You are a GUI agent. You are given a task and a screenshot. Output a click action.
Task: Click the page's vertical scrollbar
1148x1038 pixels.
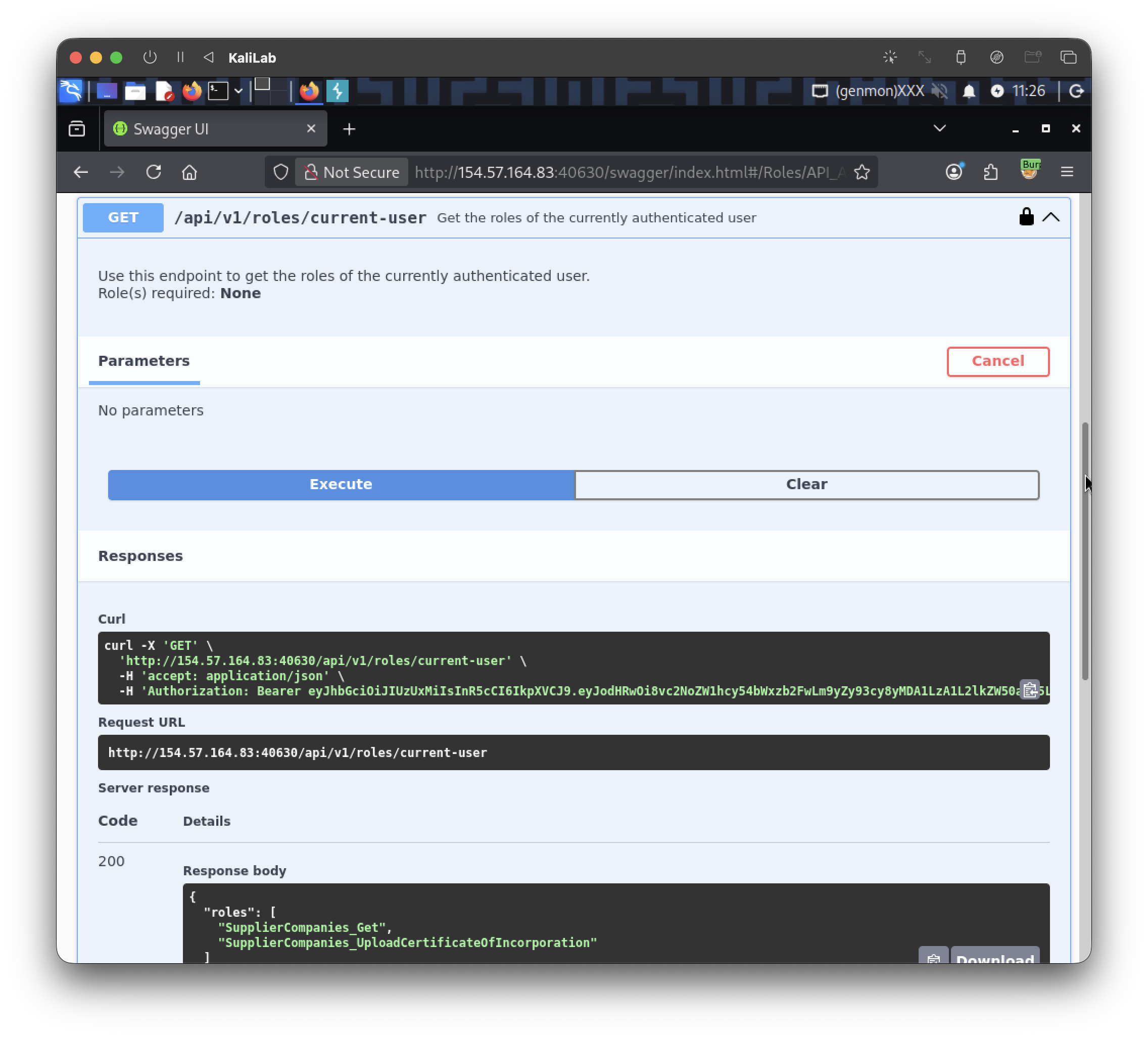coord(1085,551)
